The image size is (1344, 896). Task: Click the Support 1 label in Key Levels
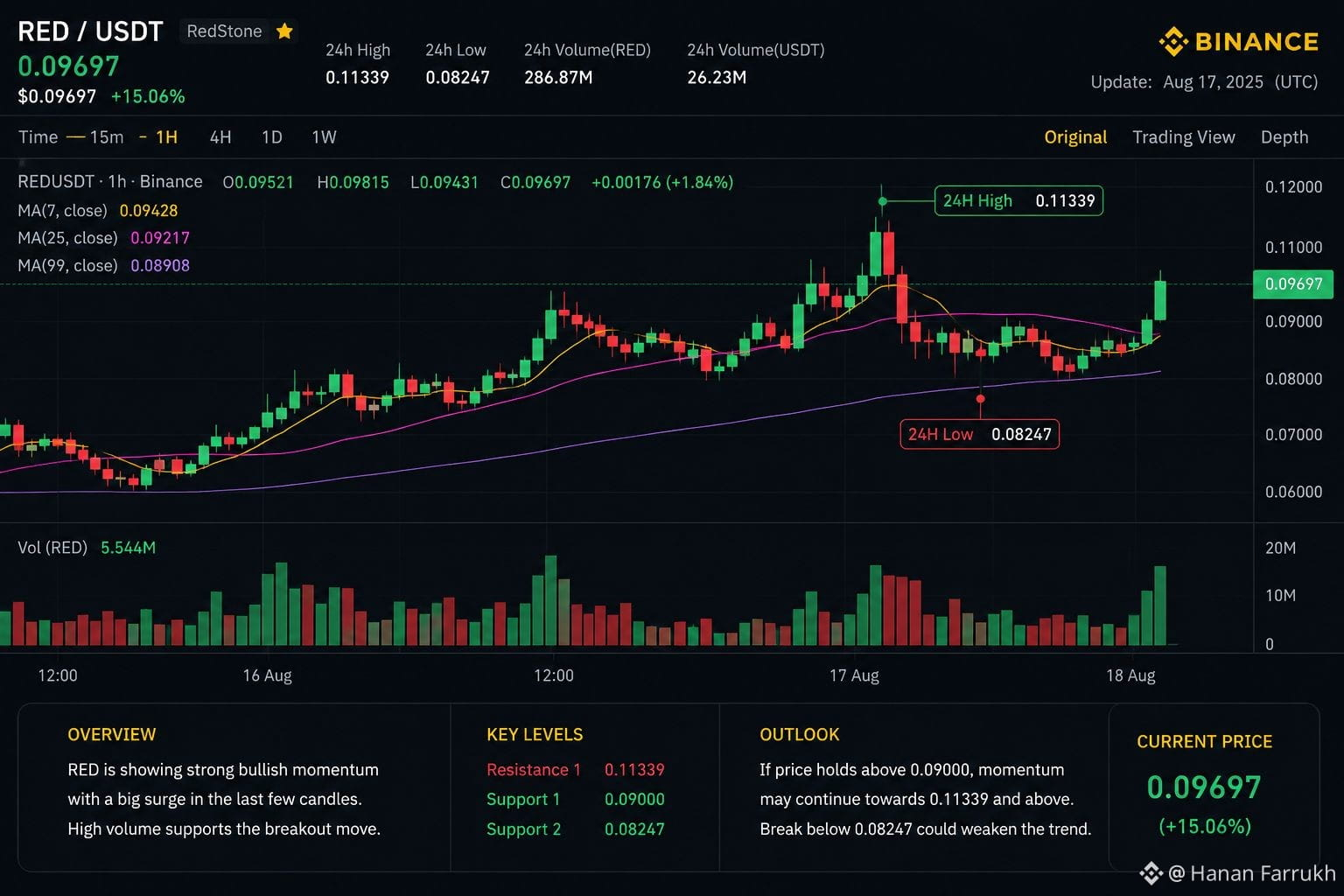(523, 800)
